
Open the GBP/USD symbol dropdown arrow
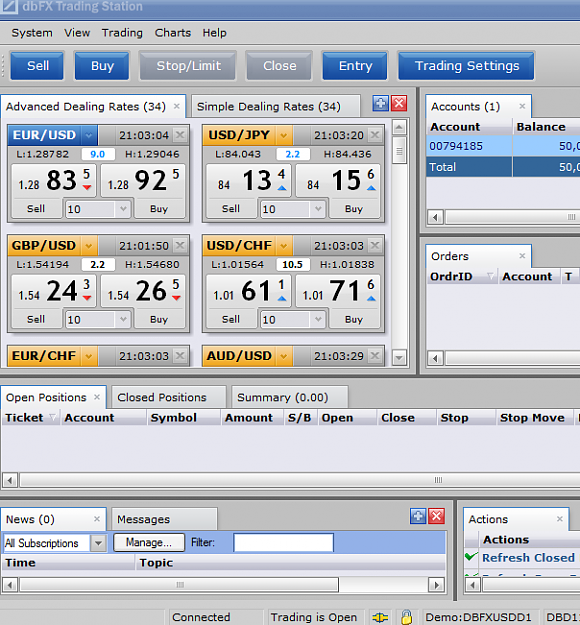point(88,246)
